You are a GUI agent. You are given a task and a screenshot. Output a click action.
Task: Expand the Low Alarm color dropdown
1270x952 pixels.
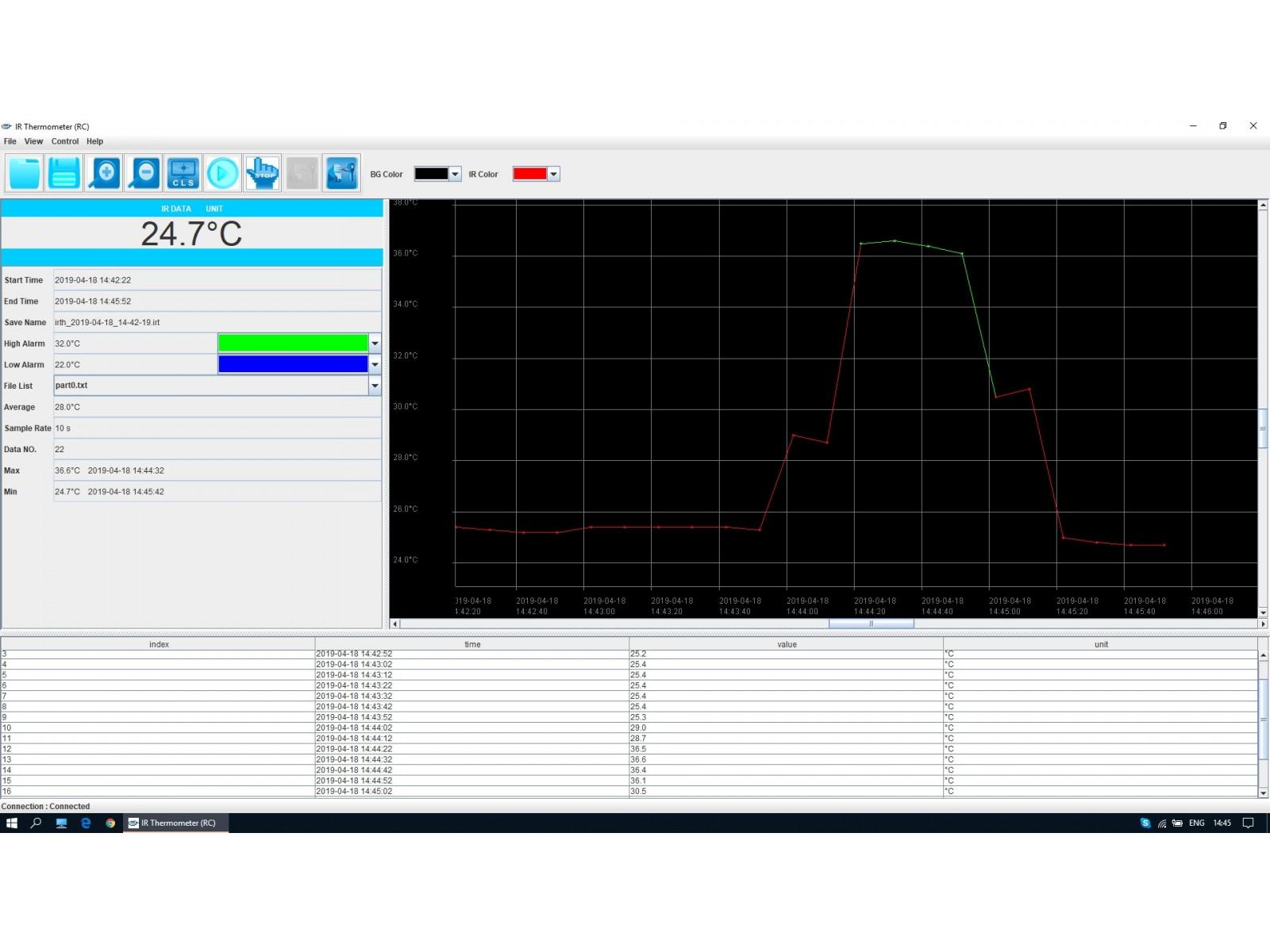pos(375,364)
